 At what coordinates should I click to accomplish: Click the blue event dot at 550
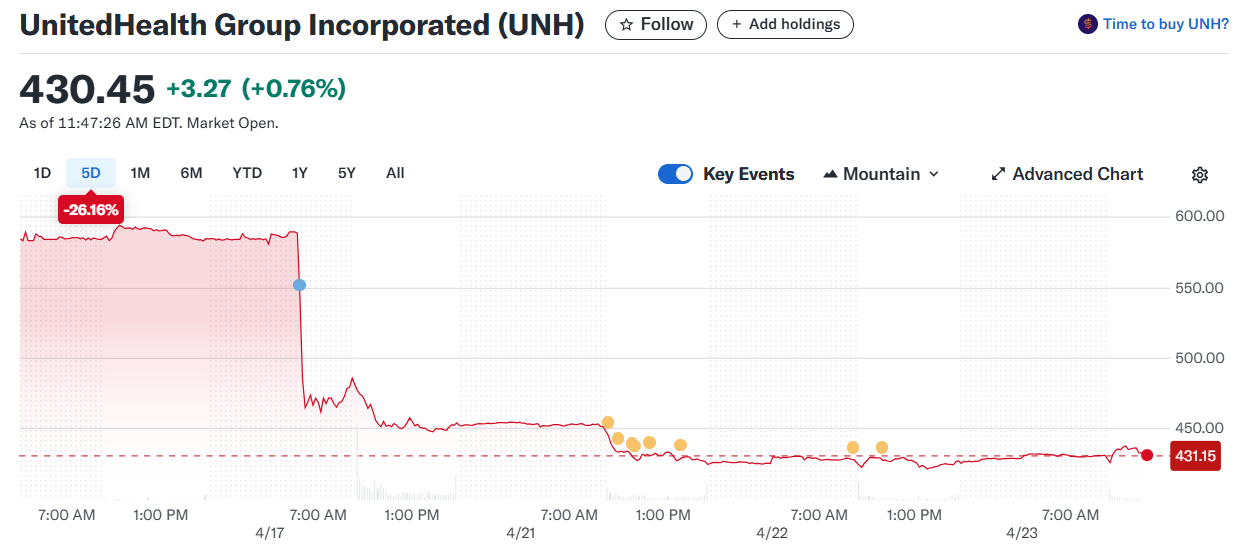(x=299, y=285)
